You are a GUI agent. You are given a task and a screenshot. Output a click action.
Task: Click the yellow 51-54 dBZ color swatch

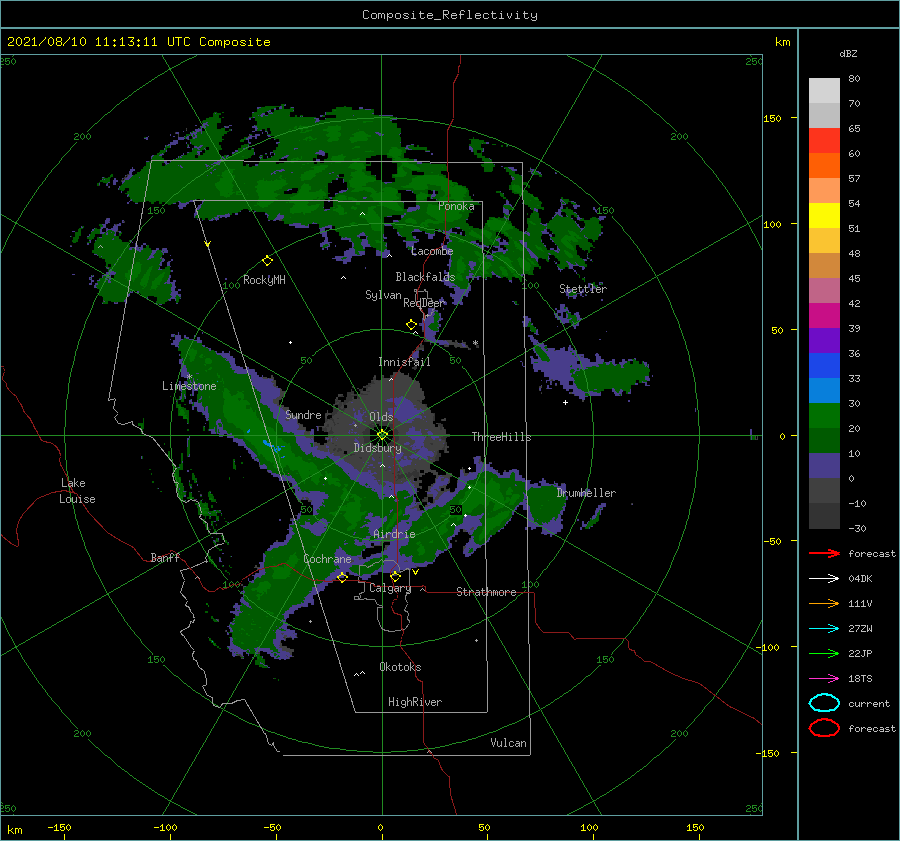click(x=824, y=215)
